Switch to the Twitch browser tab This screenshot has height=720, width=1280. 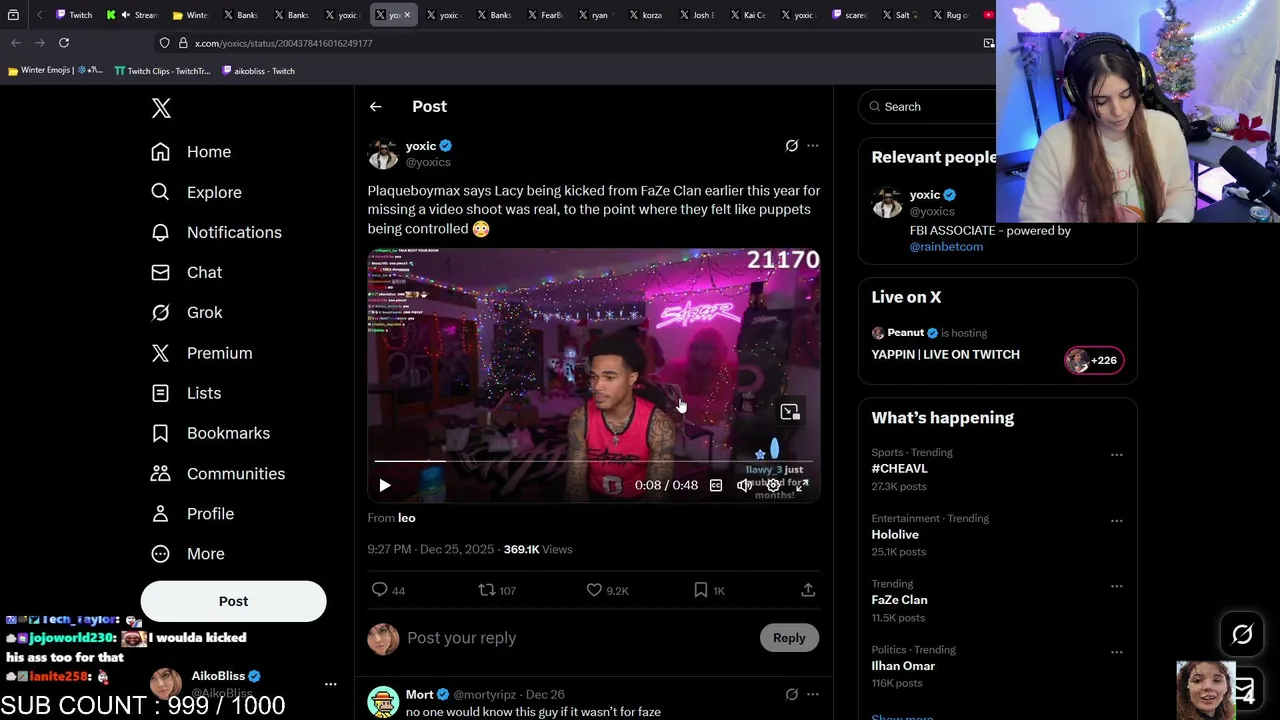click(x=74, y=15)
